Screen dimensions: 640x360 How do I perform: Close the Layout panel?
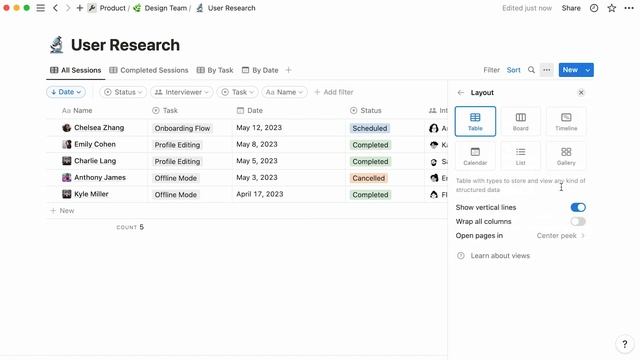(x=581, y=93)
